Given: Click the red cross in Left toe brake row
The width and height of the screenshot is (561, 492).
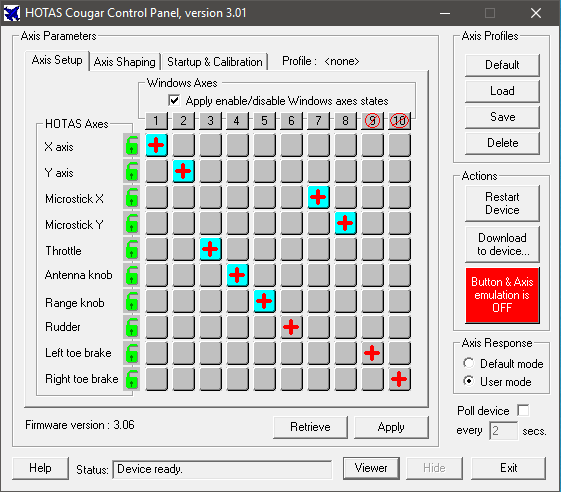Looking at the screenshot, I should [x=372, y=353].
